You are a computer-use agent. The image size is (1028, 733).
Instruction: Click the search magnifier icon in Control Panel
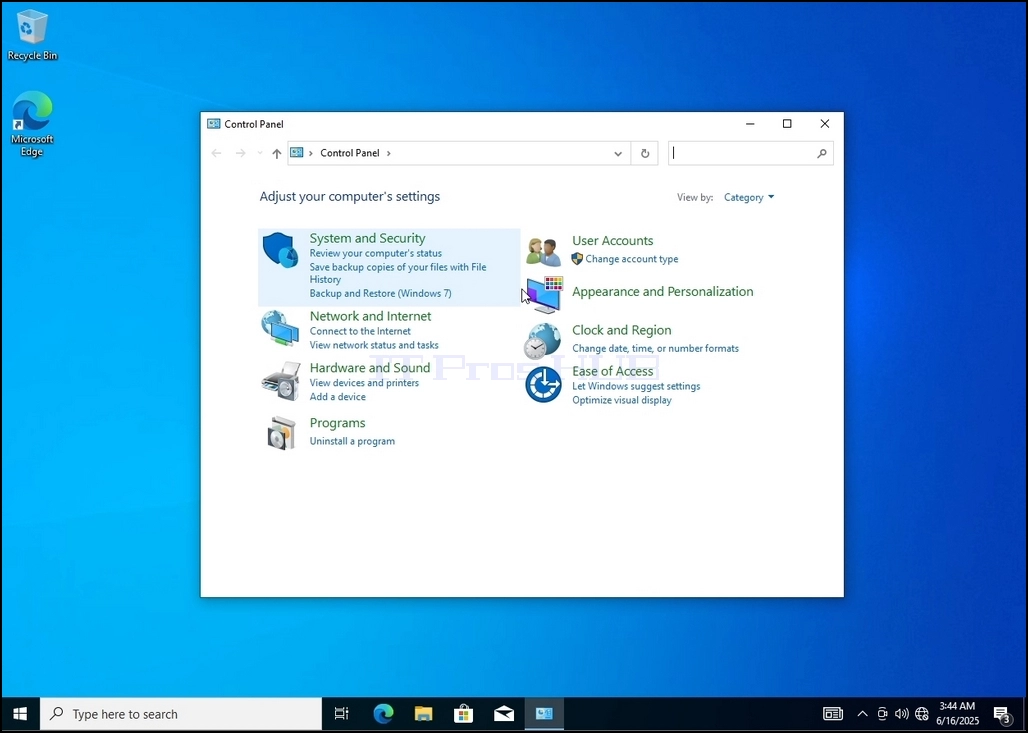pyautogui.click(x=821, y=153)
